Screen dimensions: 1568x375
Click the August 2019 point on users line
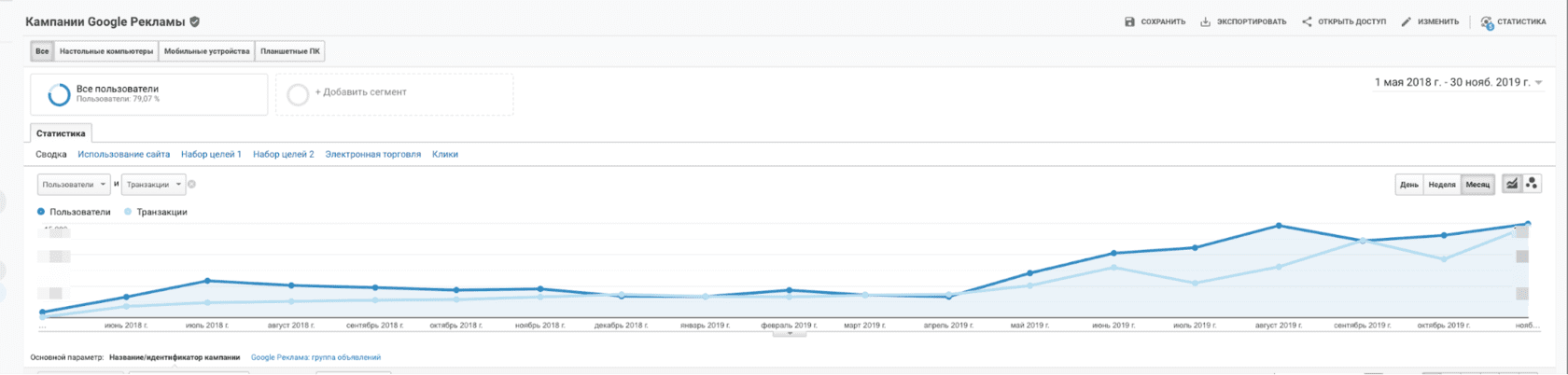pos(1278,226)
